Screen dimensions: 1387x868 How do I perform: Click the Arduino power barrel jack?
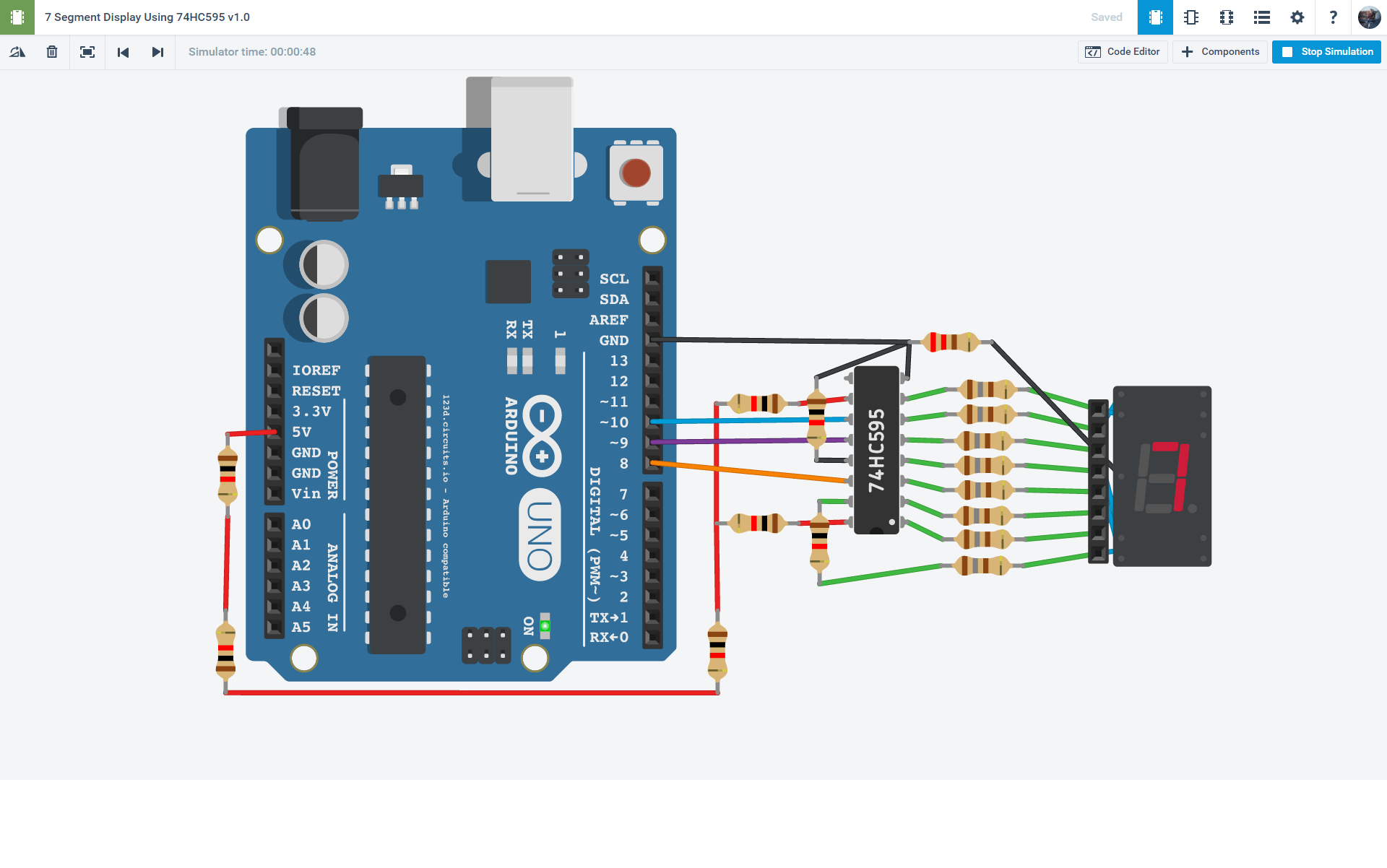pos(324,163)
